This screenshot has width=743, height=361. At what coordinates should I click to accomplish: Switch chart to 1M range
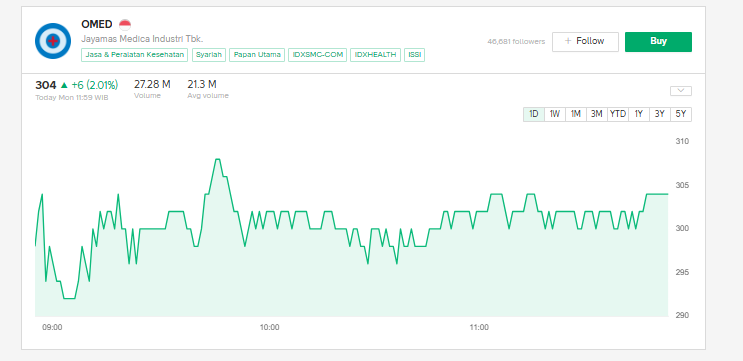[x=575, y=114]
